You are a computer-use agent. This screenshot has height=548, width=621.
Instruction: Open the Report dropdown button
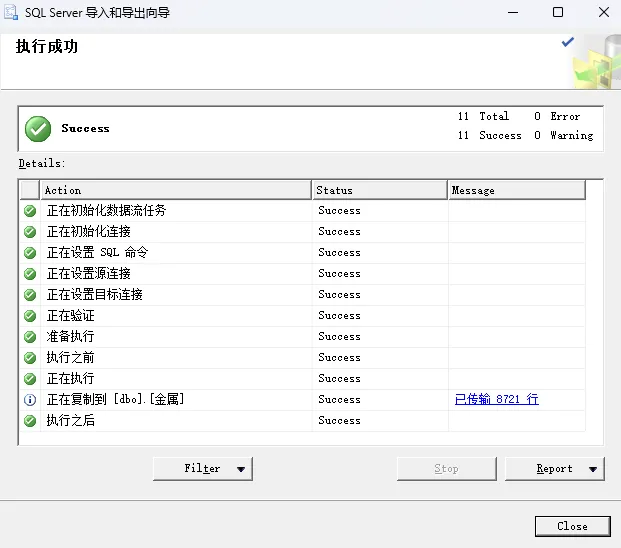click(555, 469)
